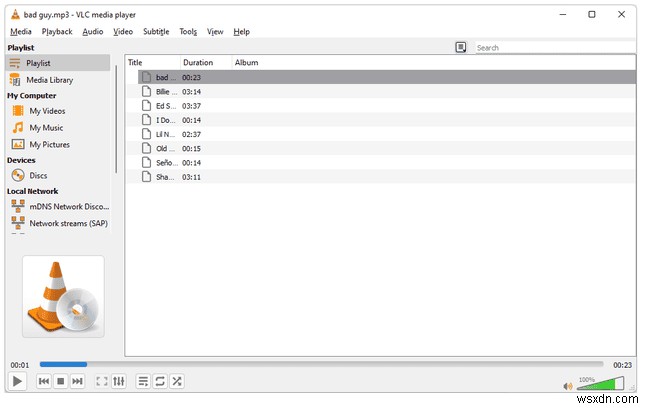Toggle loop repeat mode
The width and height of the screenshot is (650, 409).
pos(160,381)
